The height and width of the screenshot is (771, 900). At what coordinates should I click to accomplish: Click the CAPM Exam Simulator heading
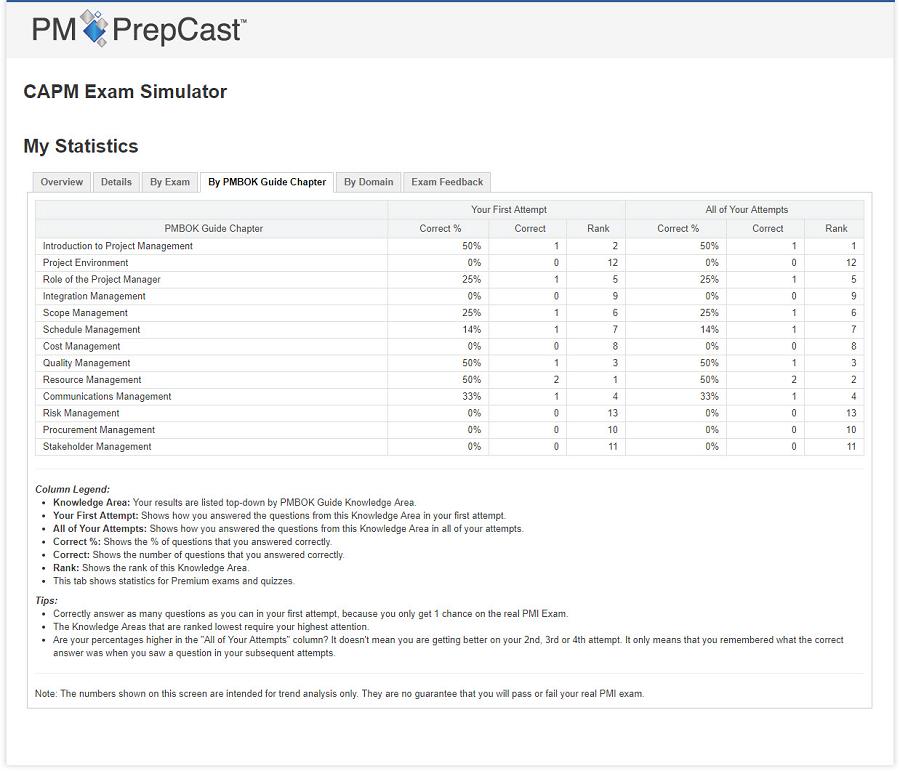click(x=125, y=92)
